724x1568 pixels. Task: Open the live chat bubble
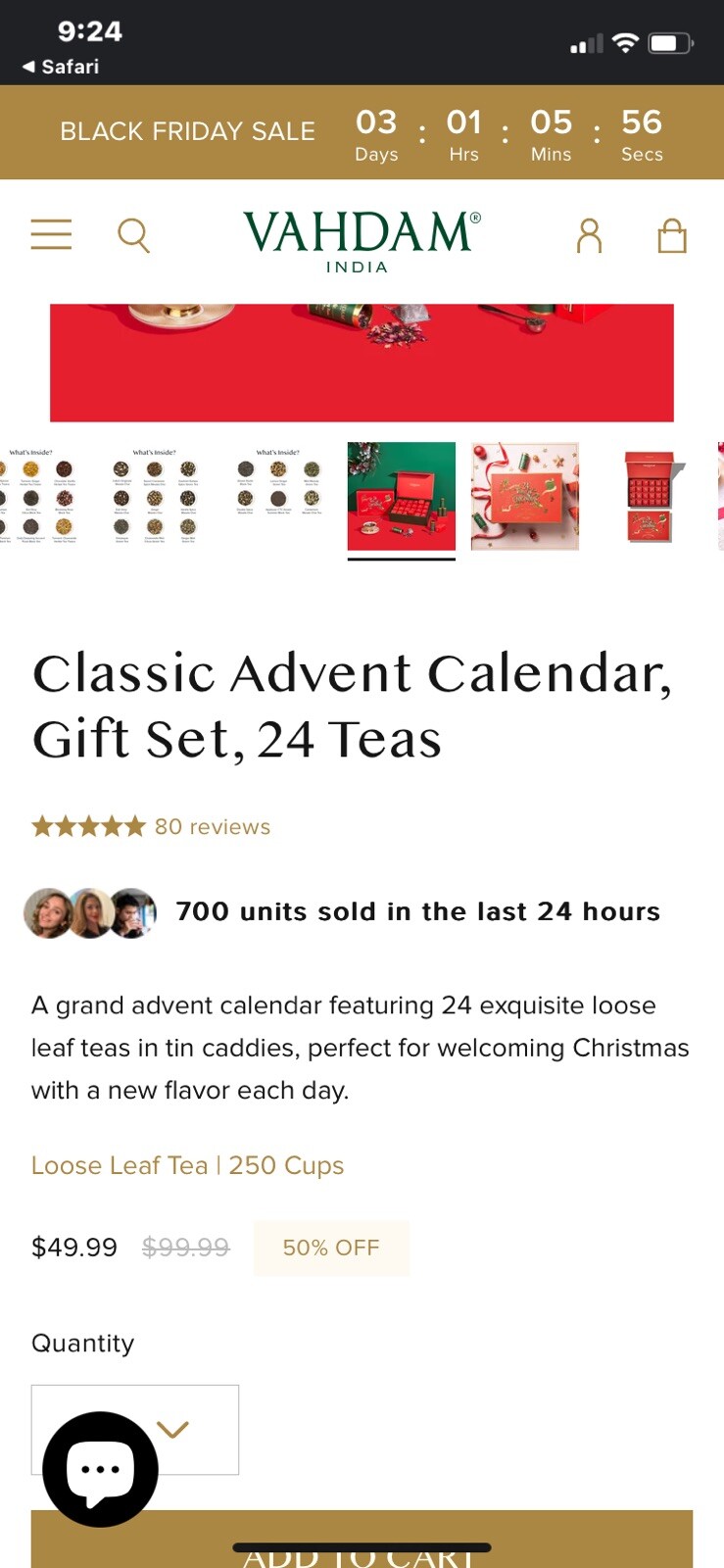100,1469
